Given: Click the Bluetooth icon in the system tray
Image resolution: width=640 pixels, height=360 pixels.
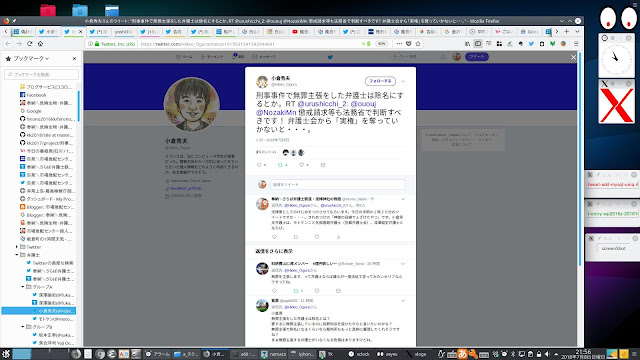Looking at the screenshot, I should click(x=513, y=354).
